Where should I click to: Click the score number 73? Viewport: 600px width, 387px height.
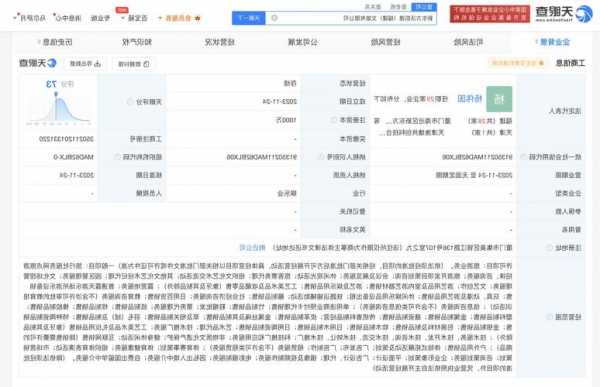tap(51, 84)
